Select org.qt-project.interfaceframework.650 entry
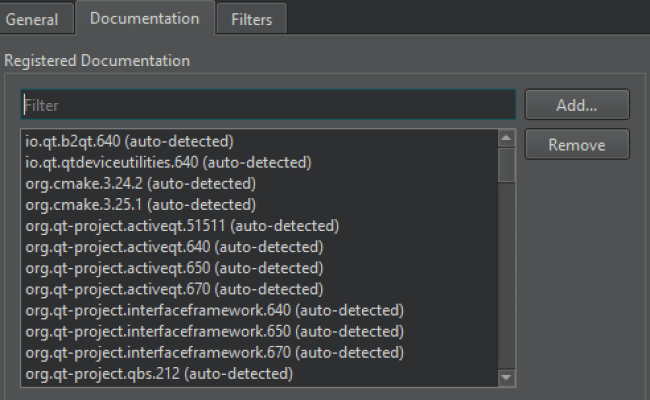The image size is (650, 400). pos(260,332)
